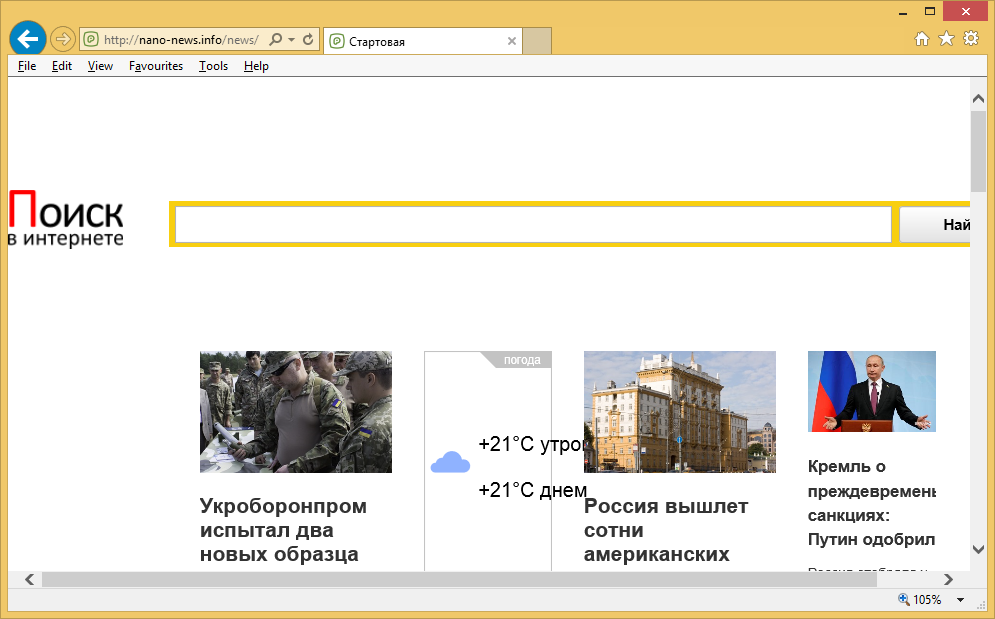Click the horizontal scrollbar thumb
Image resolution: width=995 pixels, height=619 pixels.
click(x=459, y=579)
